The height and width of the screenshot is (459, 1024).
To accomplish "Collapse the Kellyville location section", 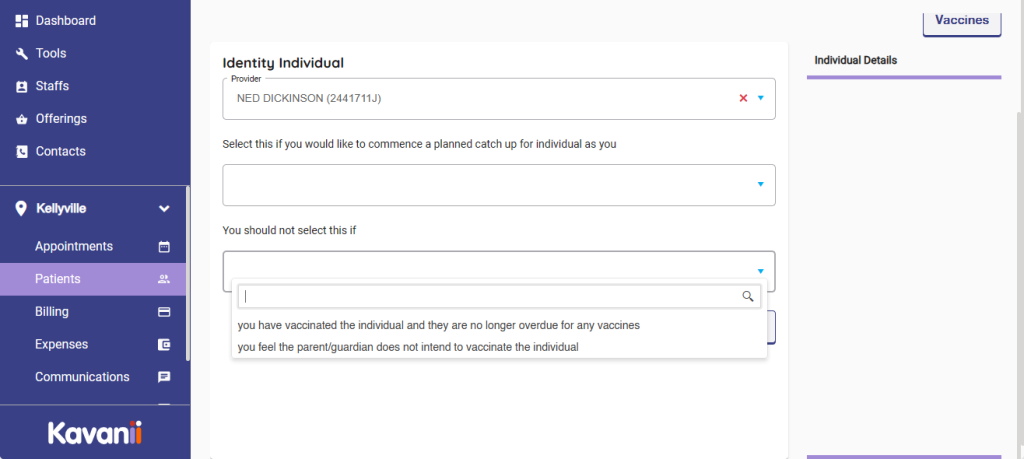I will pyautogui.click(x=164, y=209).
